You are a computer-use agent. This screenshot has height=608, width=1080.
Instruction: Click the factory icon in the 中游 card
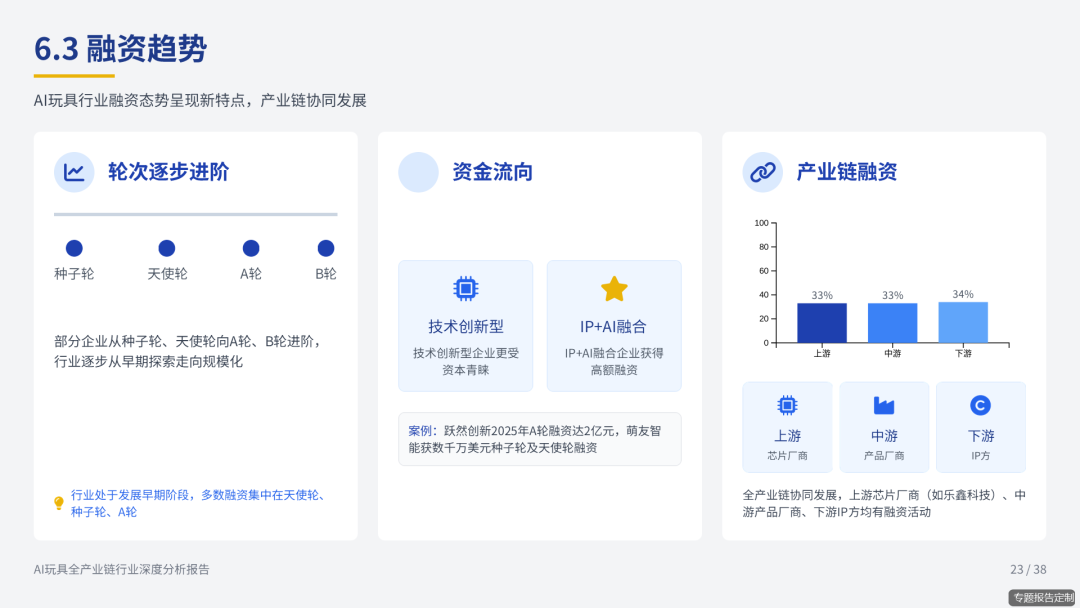point(884,403)
